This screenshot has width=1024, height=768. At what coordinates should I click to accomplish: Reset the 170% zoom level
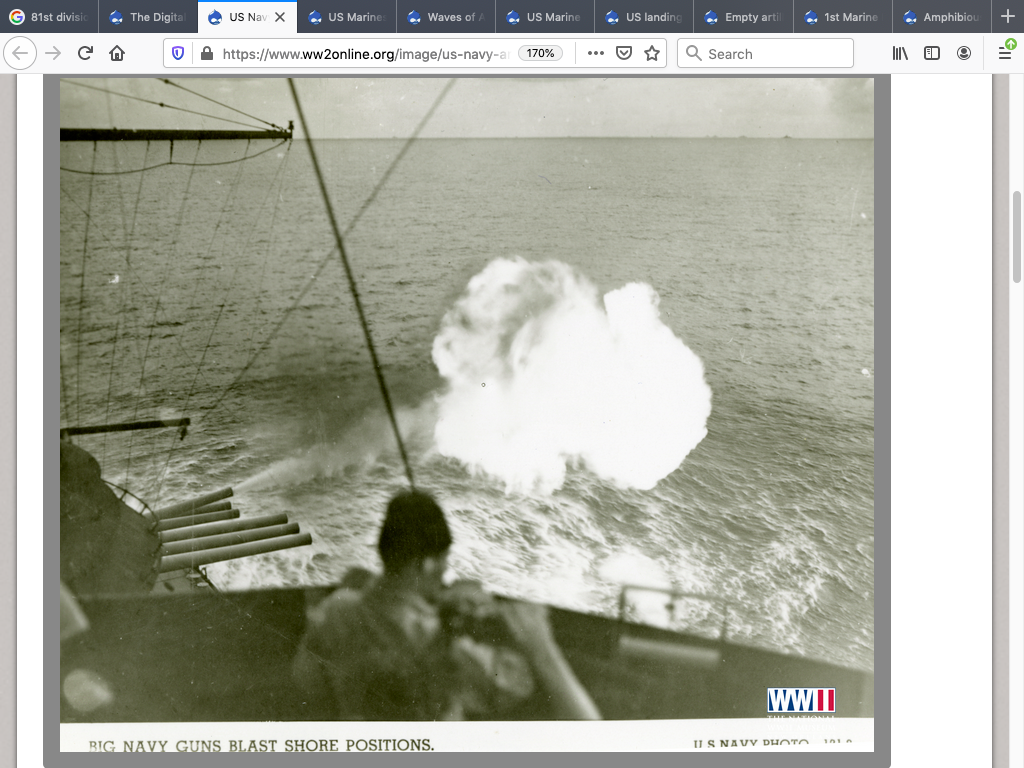point(540,53)
